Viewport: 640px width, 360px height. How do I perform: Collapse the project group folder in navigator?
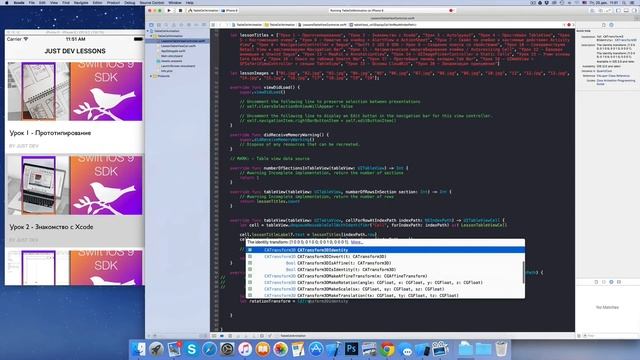[x=151, y=36]
